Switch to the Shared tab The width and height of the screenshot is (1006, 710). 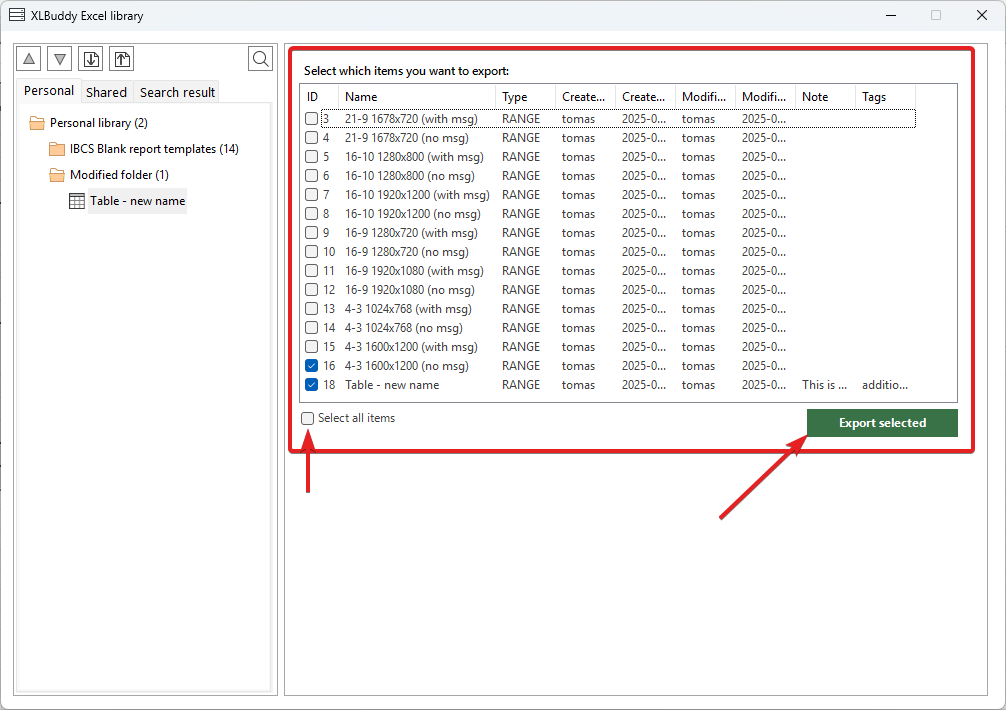coord(106,92)
